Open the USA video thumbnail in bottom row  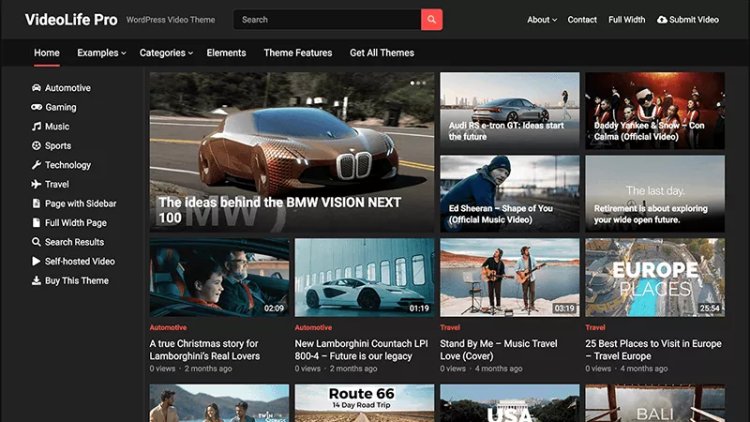509,403
